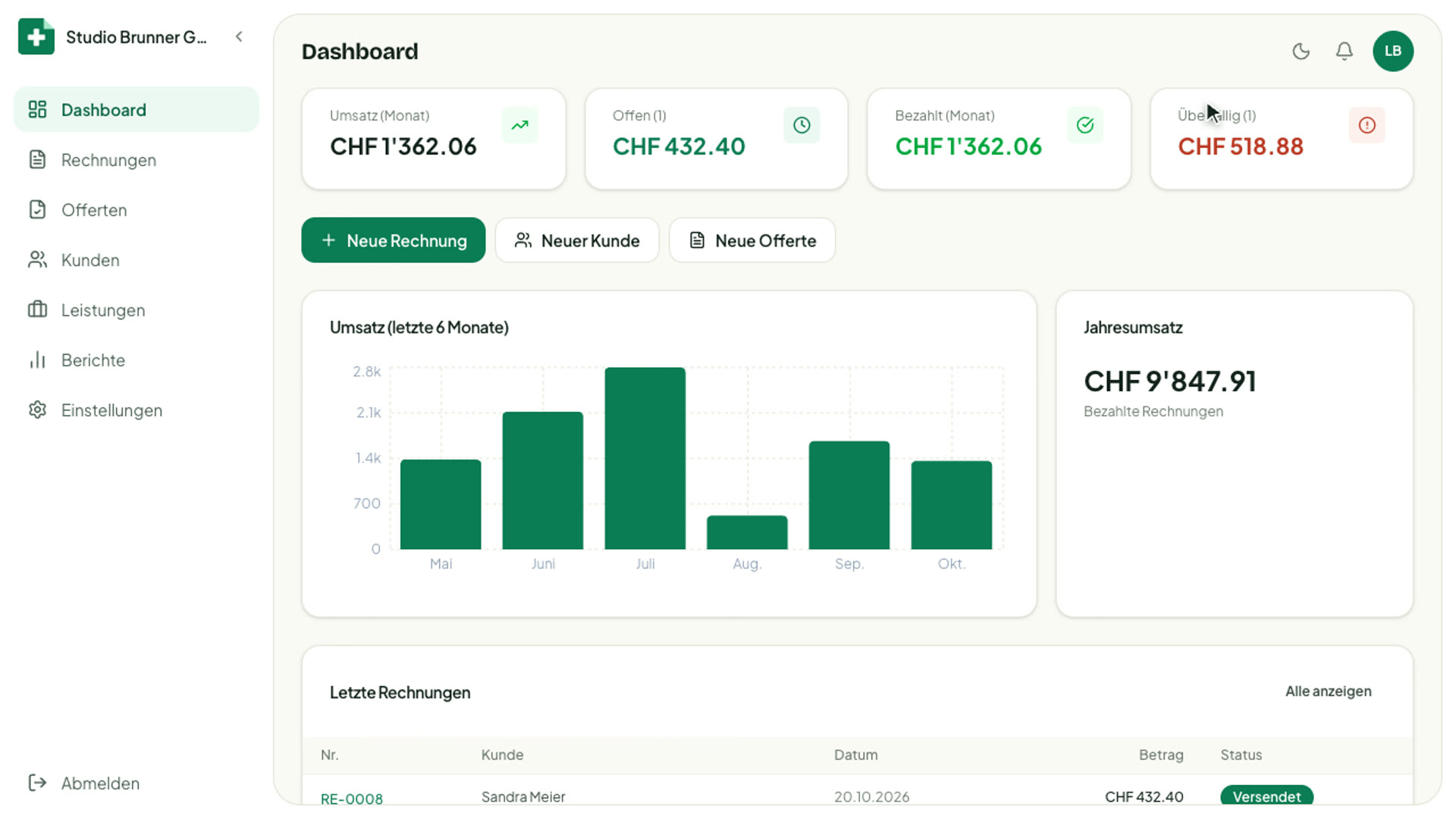
Task: Click the green plus app logo
Action: pos(36,36)
